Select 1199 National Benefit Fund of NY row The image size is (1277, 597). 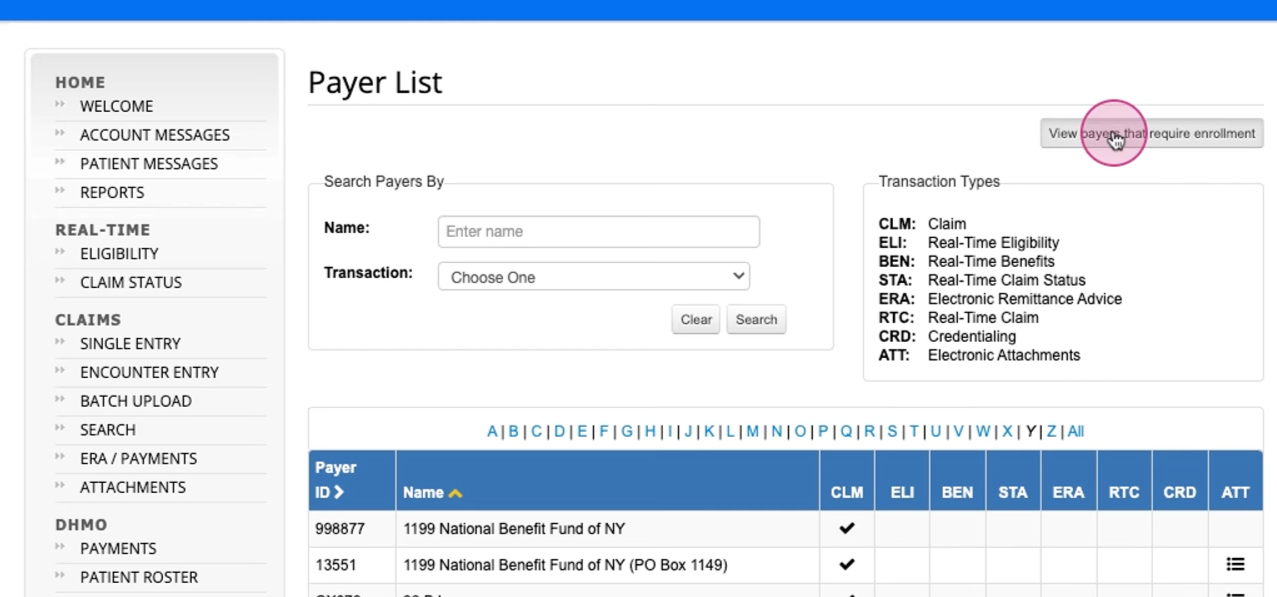(x=514, y=529)
